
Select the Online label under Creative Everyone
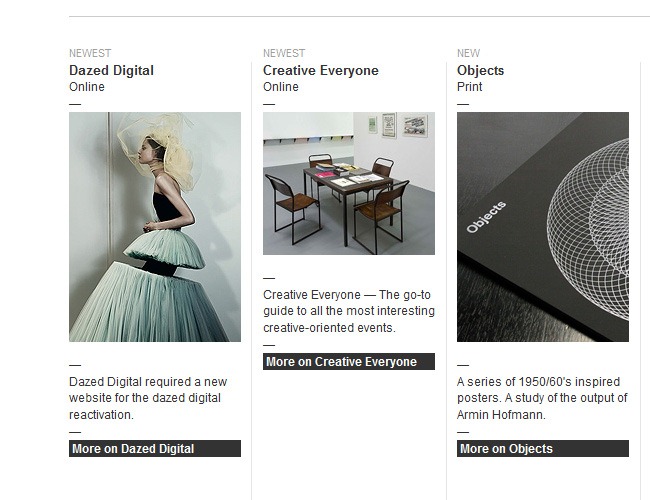281,87
